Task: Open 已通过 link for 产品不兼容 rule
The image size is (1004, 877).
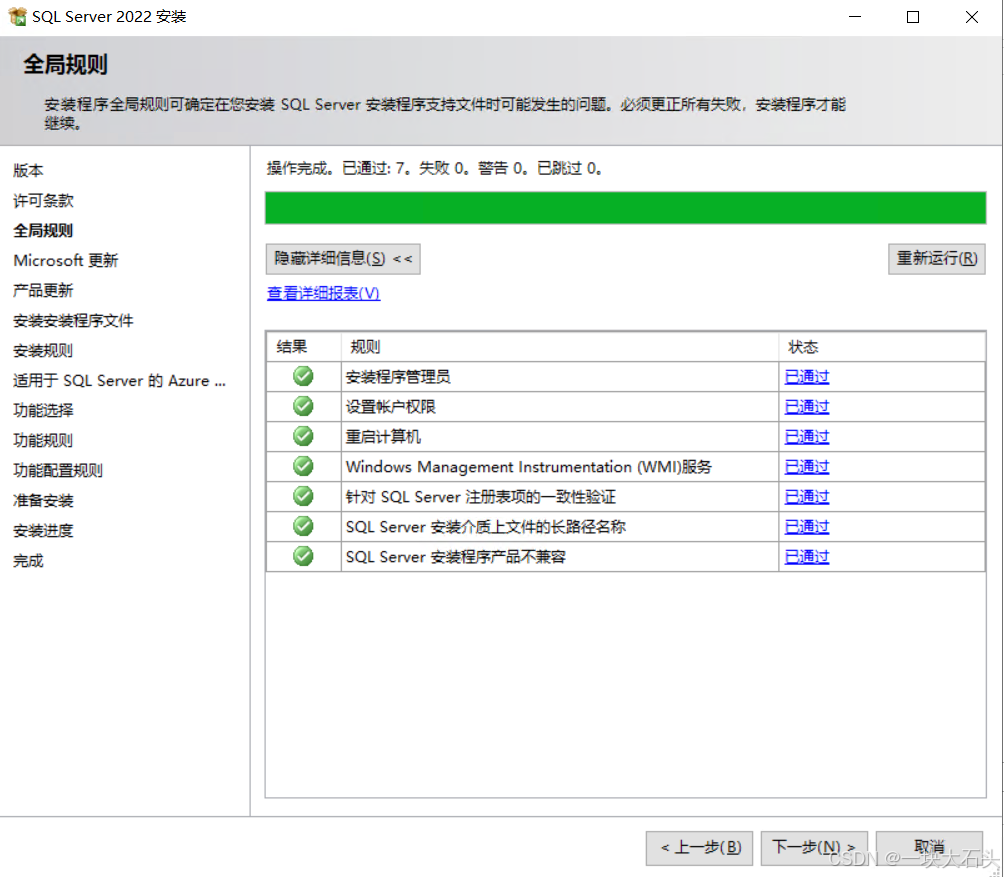Action: [x=807, y=557]
